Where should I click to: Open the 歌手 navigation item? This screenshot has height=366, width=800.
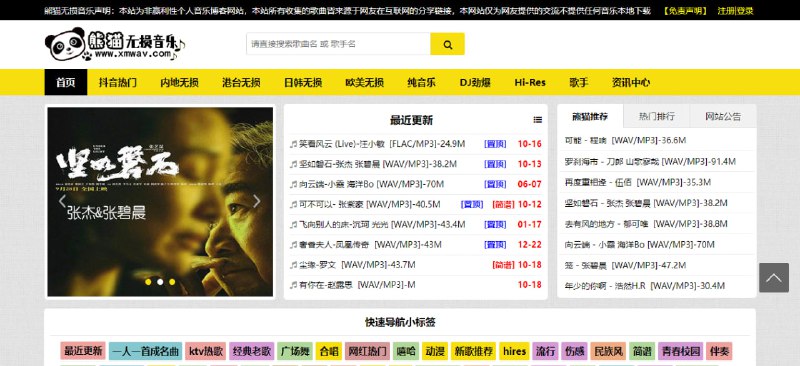[579, 82]
